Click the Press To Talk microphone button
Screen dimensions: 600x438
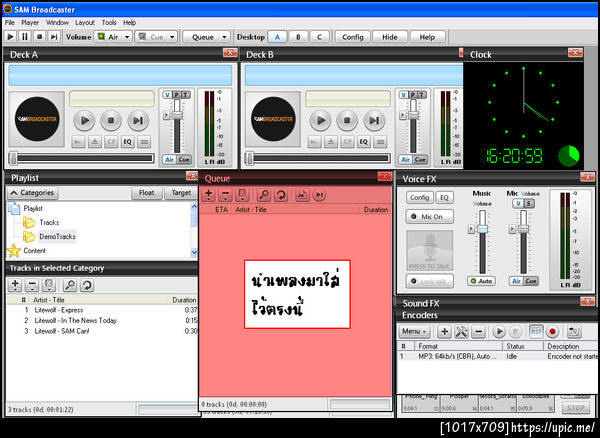click(429, 251)
